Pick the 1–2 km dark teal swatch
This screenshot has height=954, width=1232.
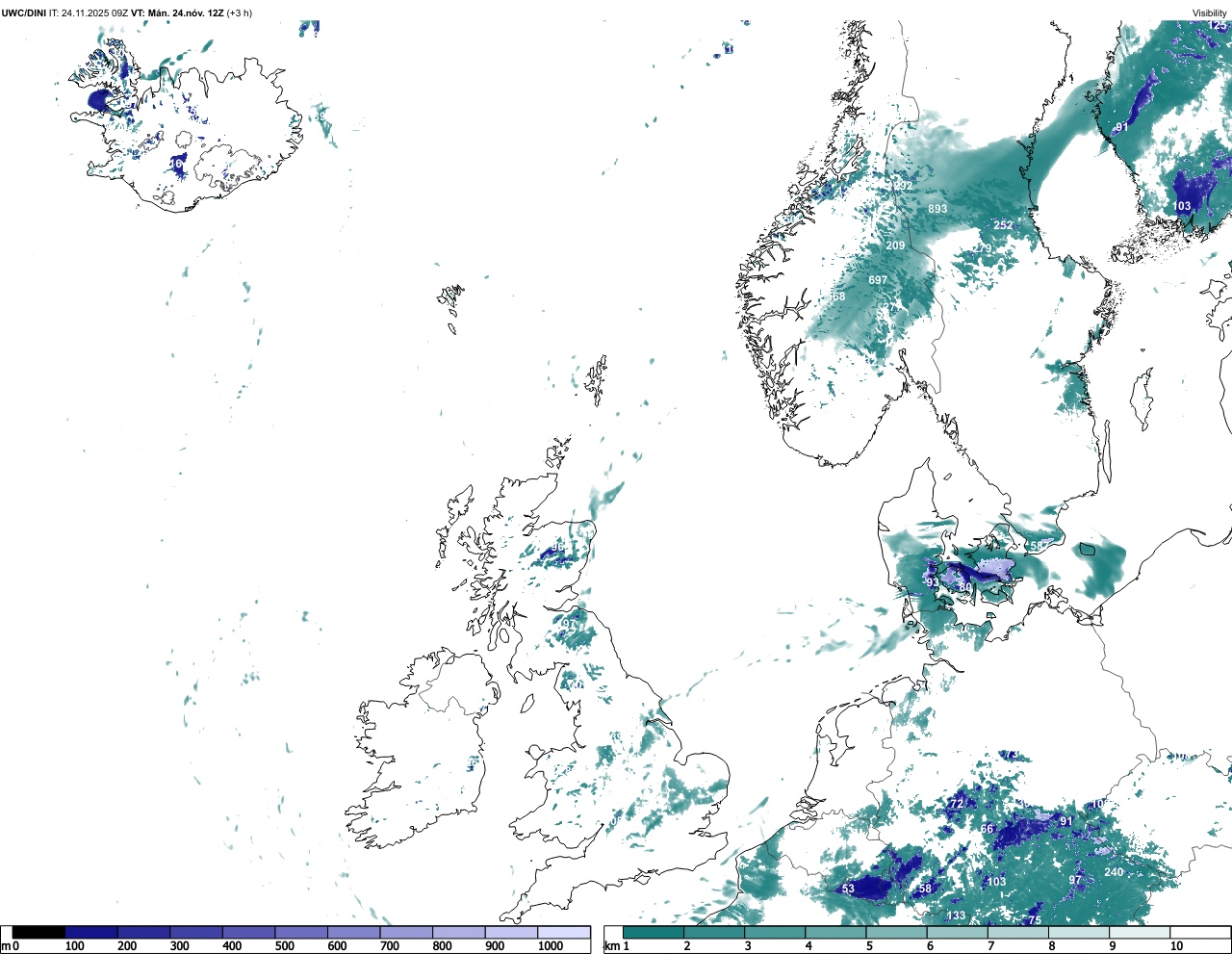pos(654,932)
